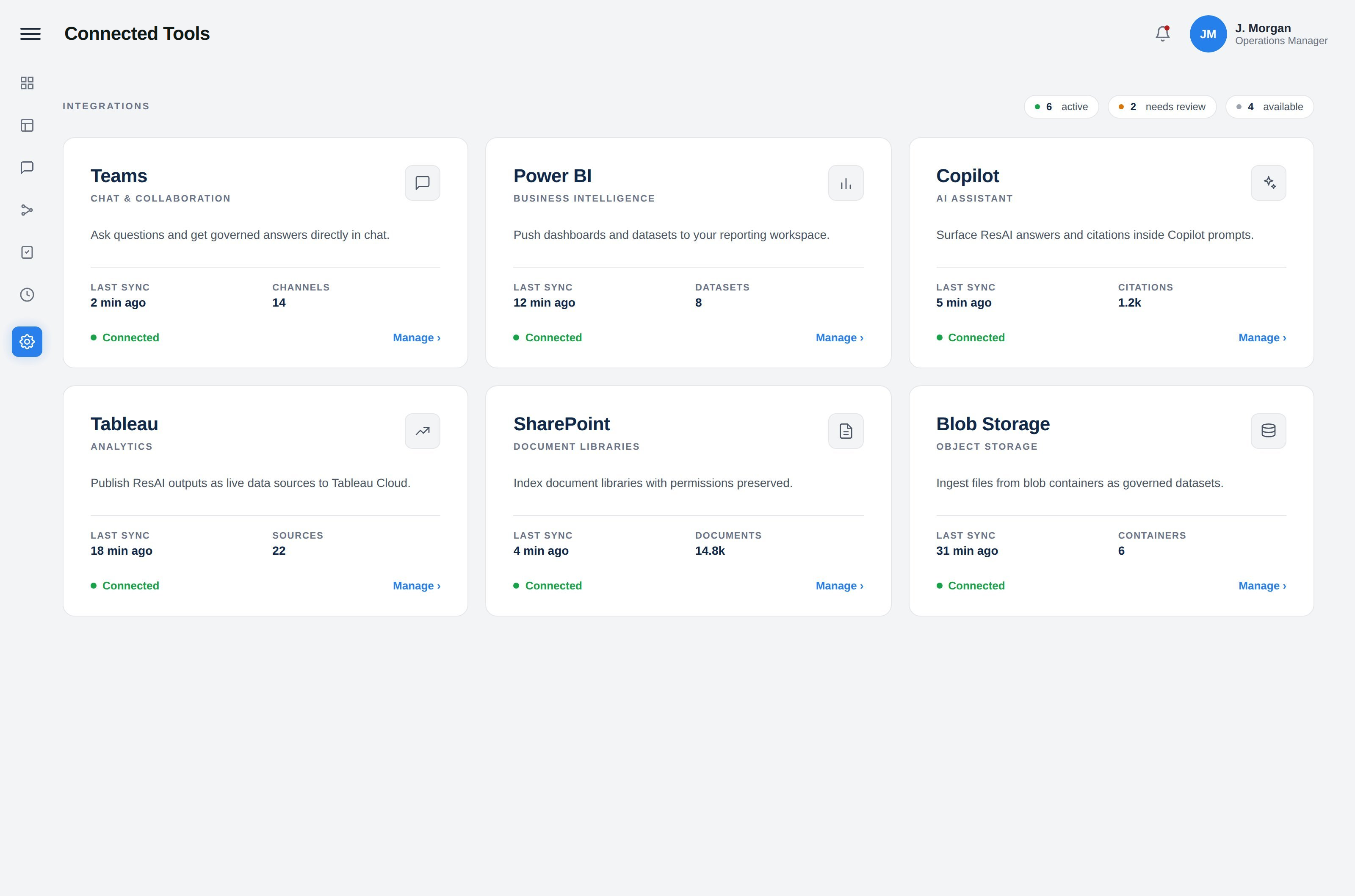Click Connected status on SharePoint card
Screen dimensions: 1355x896
pyautogui.click(x=547, y=586)
